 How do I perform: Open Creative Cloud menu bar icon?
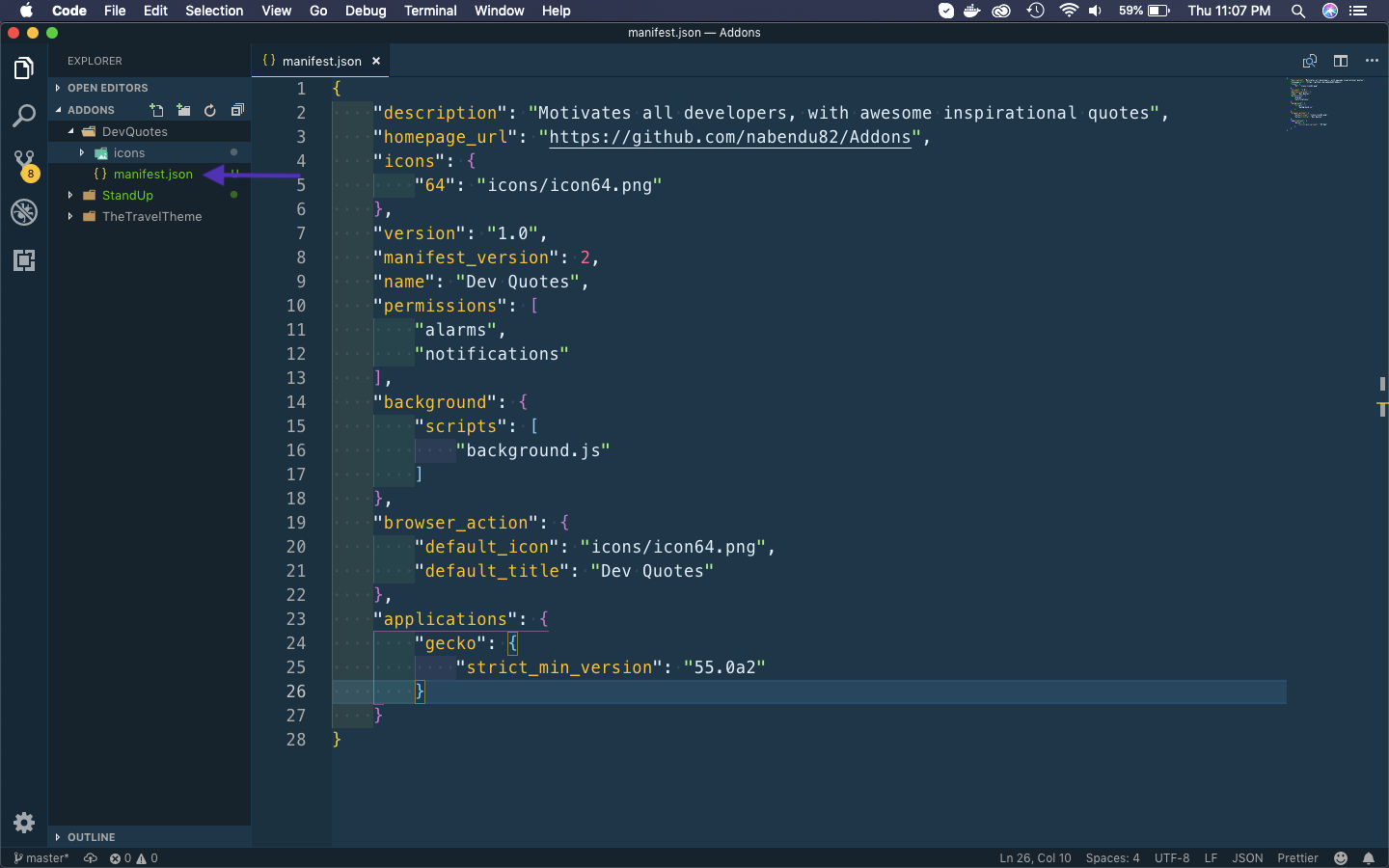click(1001, 11)
